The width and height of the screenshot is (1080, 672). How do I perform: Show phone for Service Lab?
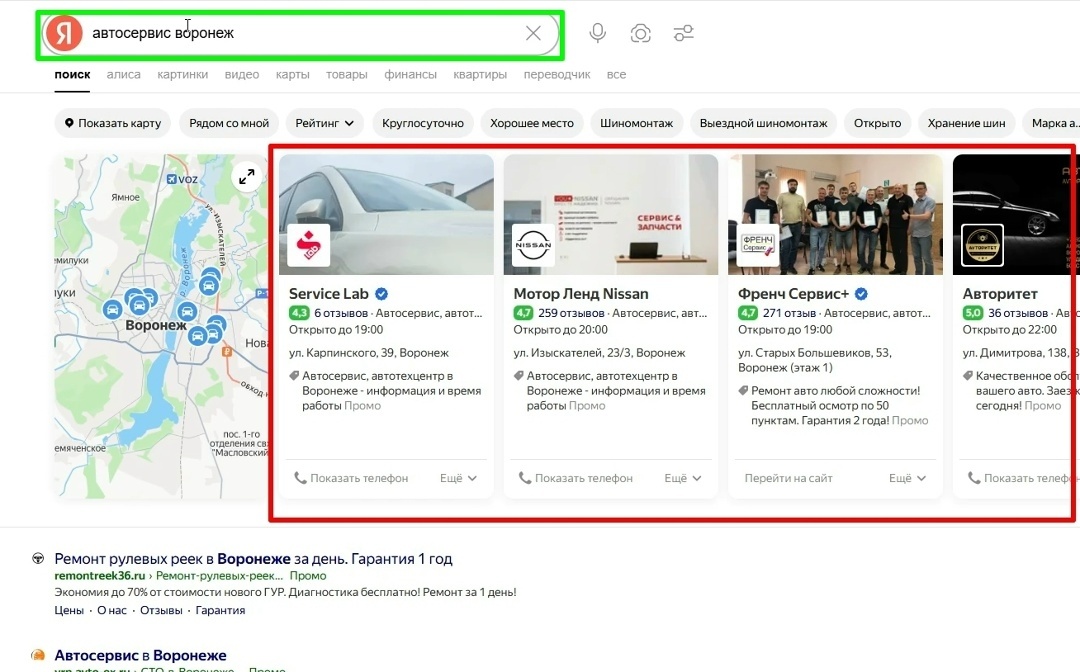pos(351,478)
